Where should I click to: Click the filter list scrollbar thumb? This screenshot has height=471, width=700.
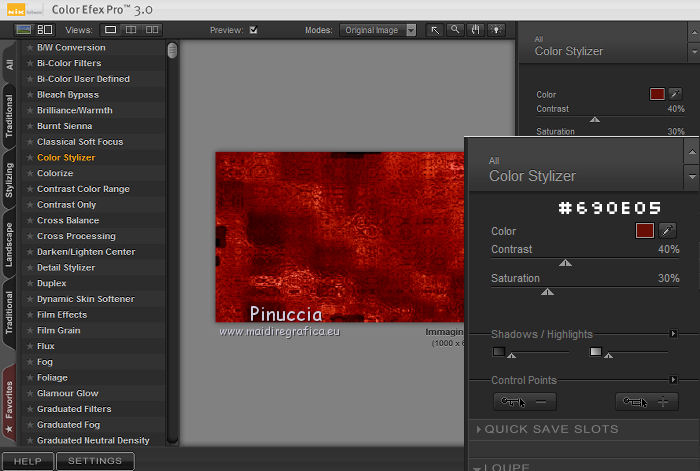(172, 50)
